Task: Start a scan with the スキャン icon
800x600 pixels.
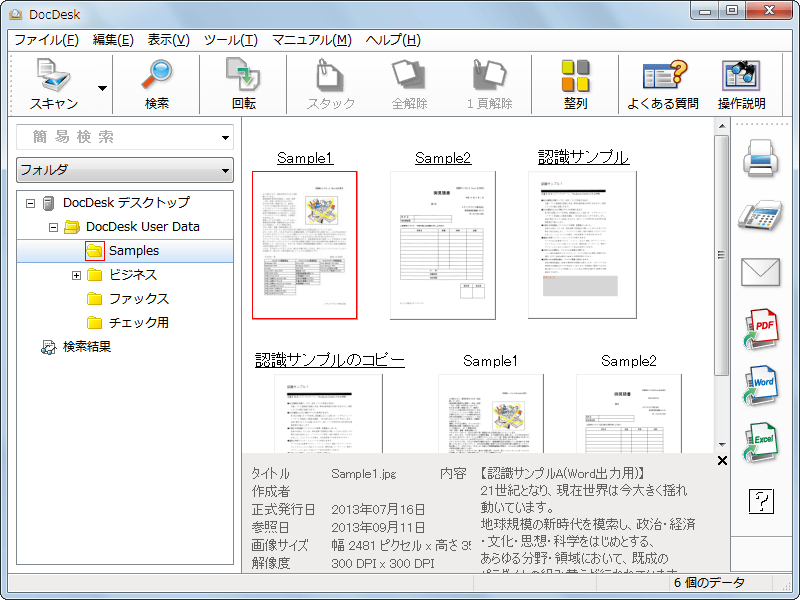Action: point(54,76)
